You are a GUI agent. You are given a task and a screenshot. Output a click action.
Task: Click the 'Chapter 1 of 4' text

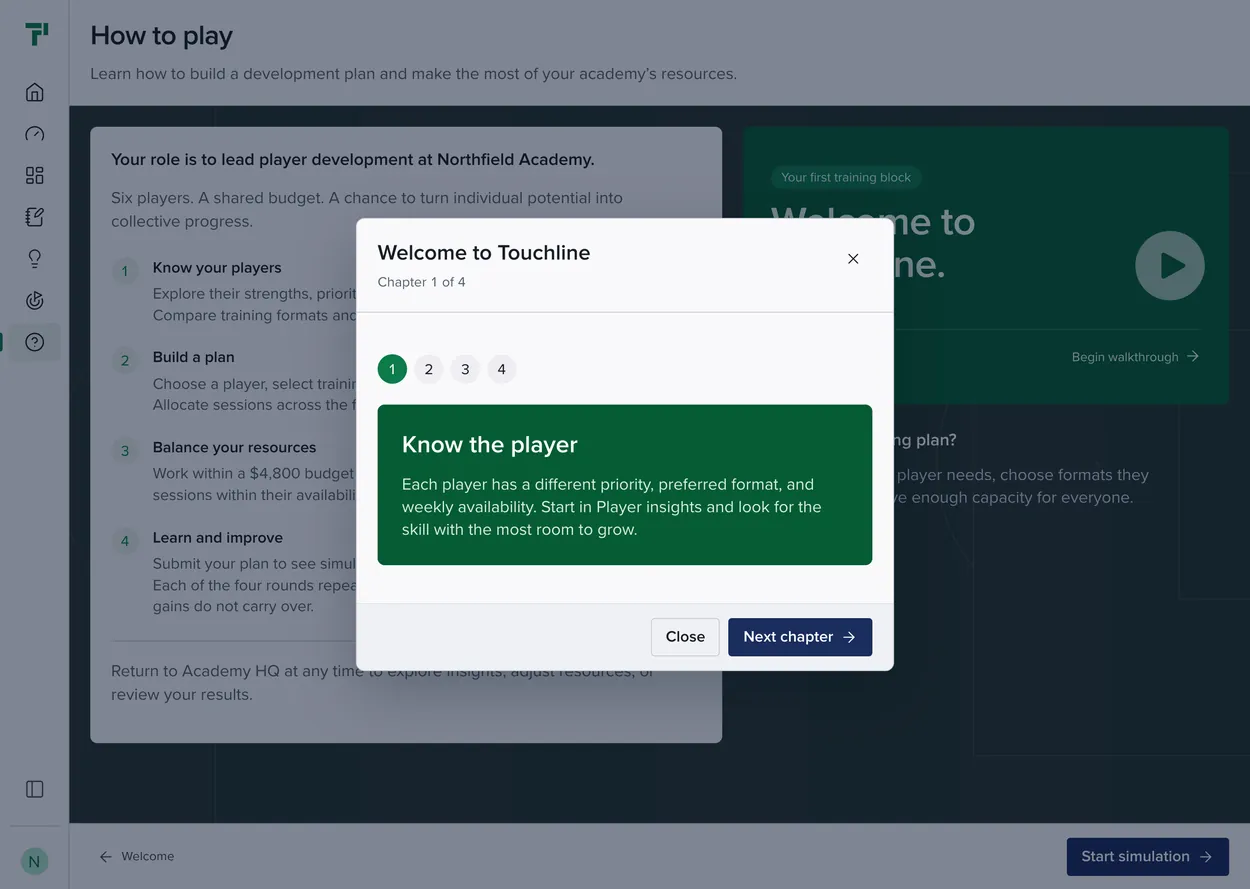pos(421,282)
